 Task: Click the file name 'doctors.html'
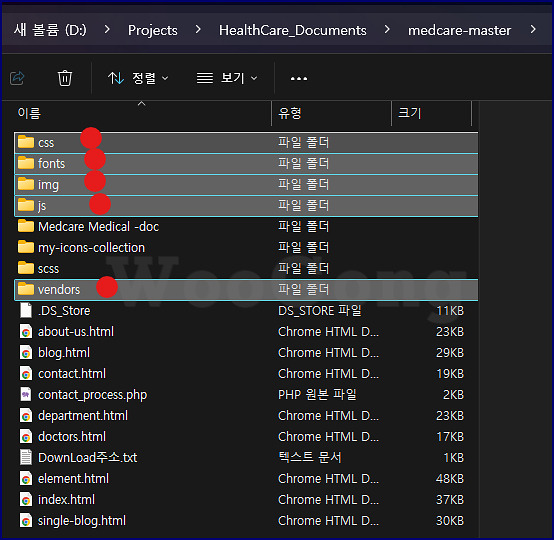point(72,436)
